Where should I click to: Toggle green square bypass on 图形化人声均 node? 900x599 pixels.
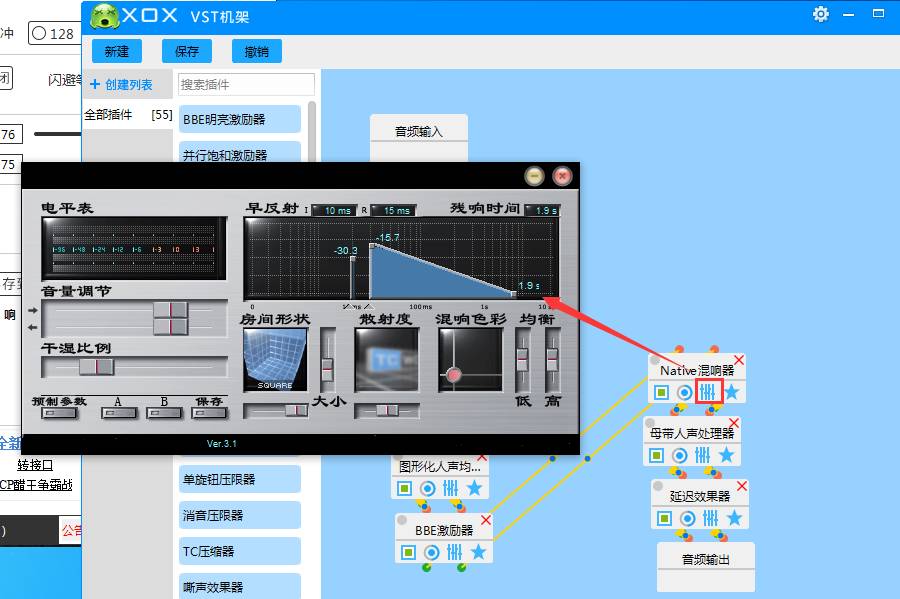(x=404, y=488)
